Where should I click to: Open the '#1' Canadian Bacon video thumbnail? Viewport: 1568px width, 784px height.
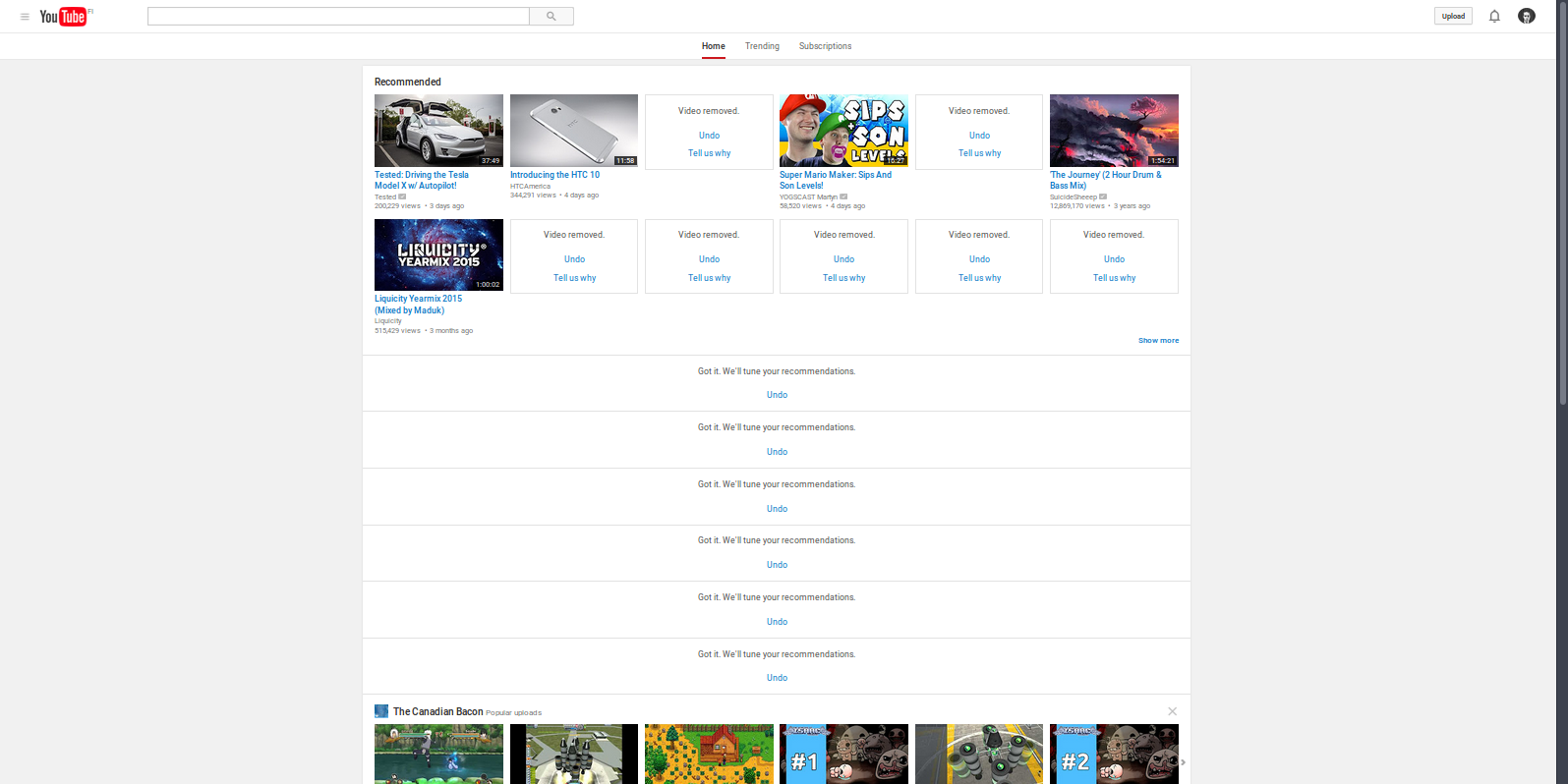pyautogui.click(x=843, y=755)
